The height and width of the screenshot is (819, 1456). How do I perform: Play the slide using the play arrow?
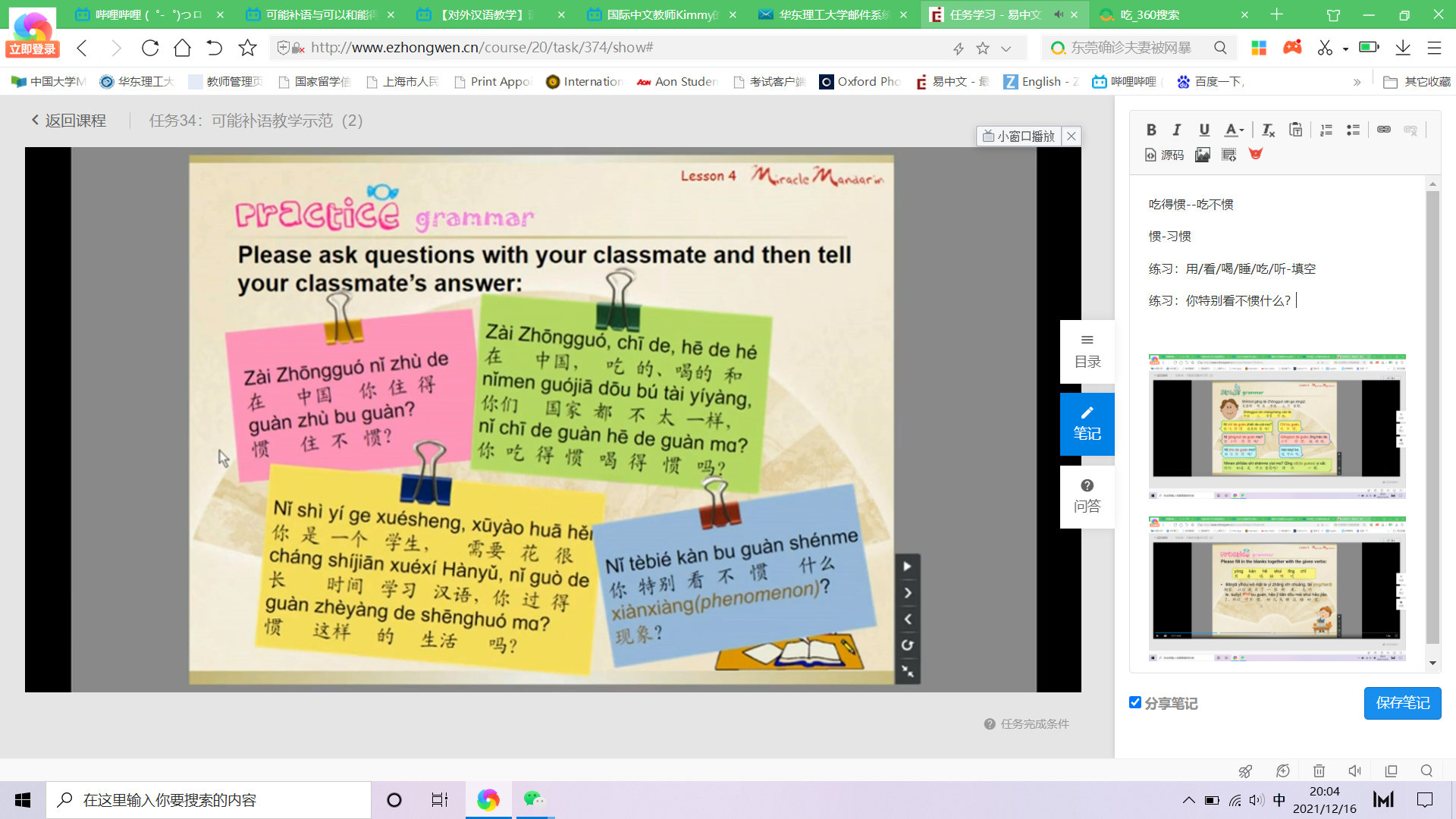pyautogui.click(x=907, y=566)
